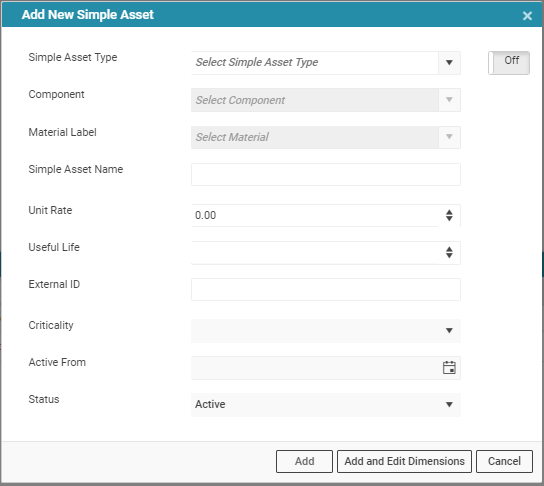Open the Active From calendar picker

click(x=449, y=368)
